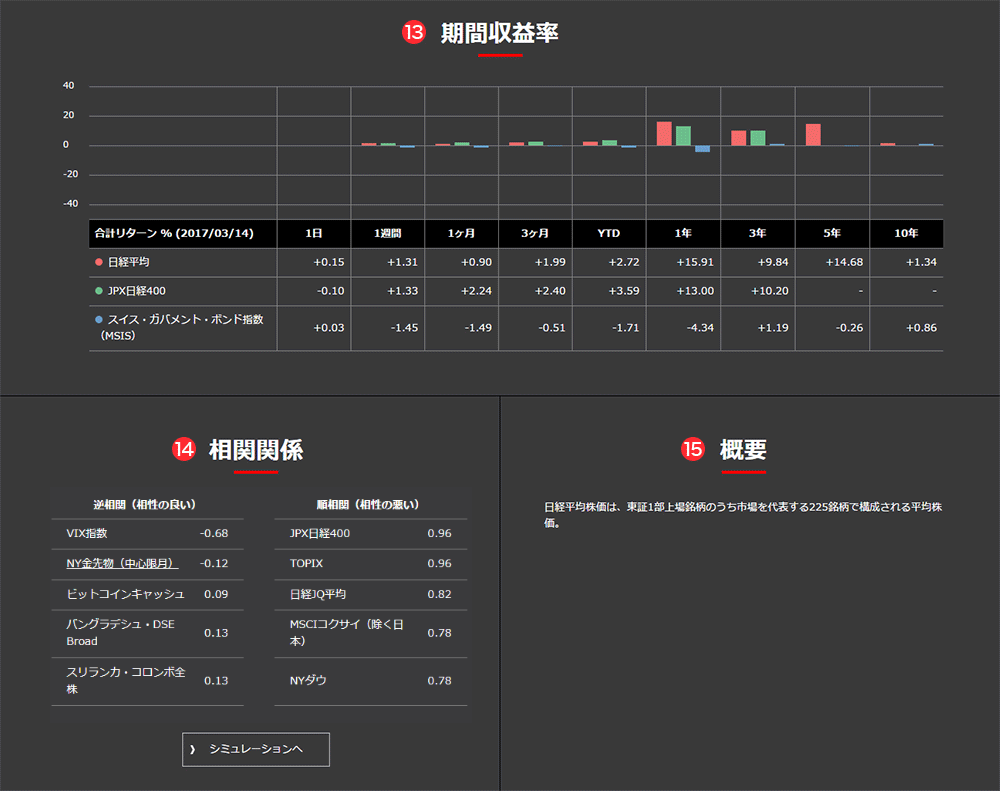Select the NYダウ correlation entry
The width and height of the screenshot is (1000, 791).
(308, 681)
